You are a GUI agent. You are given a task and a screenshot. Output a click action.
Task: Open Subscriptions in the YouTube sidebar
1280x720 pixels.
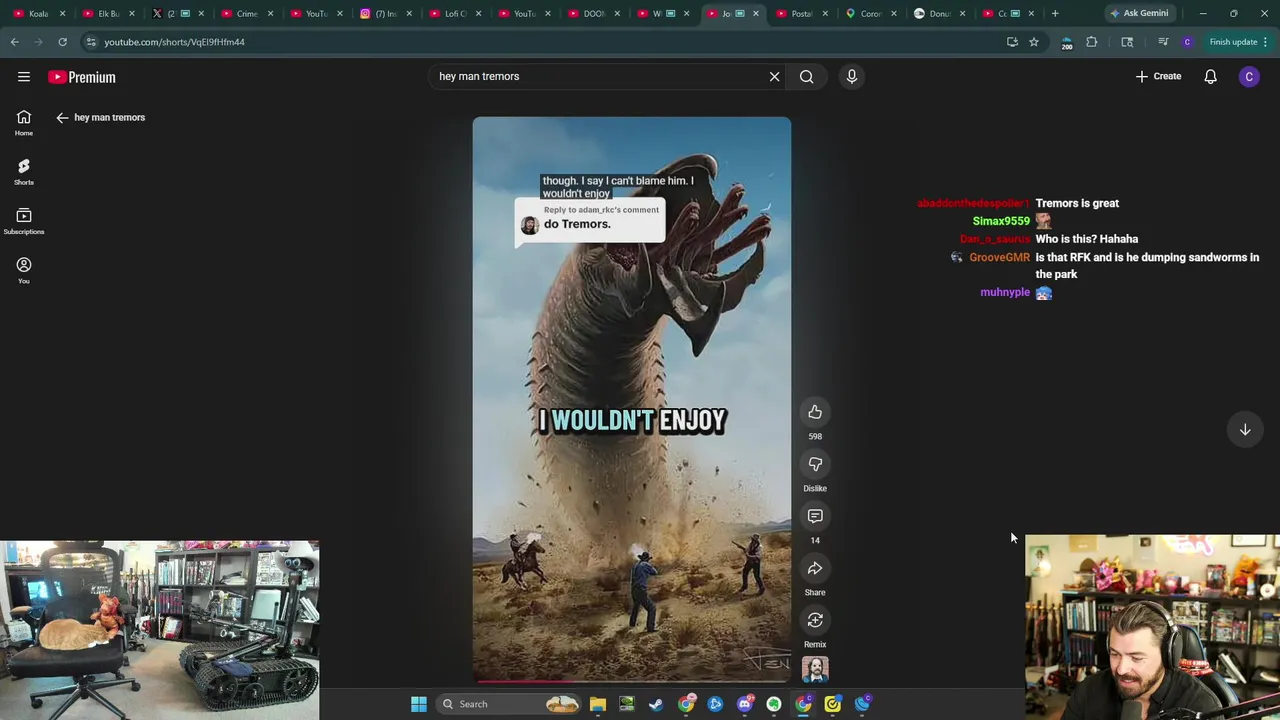pyautogui.click(x=24, y=221)
